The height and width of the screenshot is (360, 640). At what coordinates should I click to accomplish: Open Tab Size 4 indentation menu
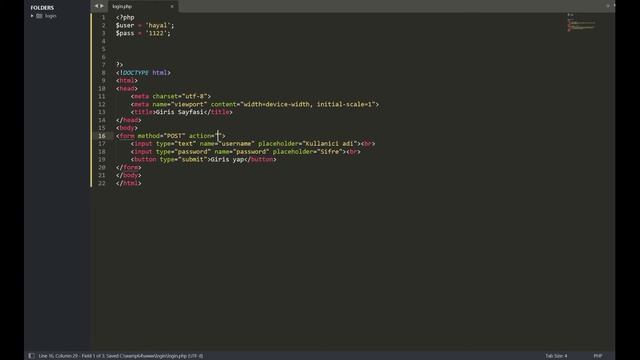tap(556, 356)
